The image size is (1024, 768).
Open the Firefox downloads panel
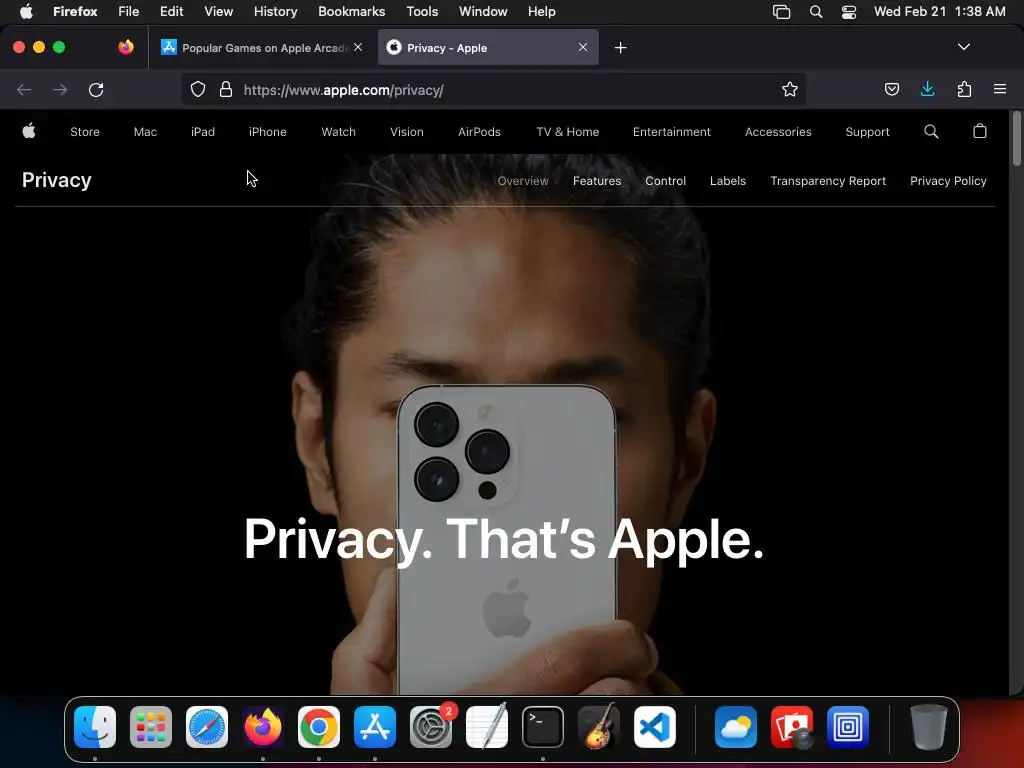click(x=927, y=89)
